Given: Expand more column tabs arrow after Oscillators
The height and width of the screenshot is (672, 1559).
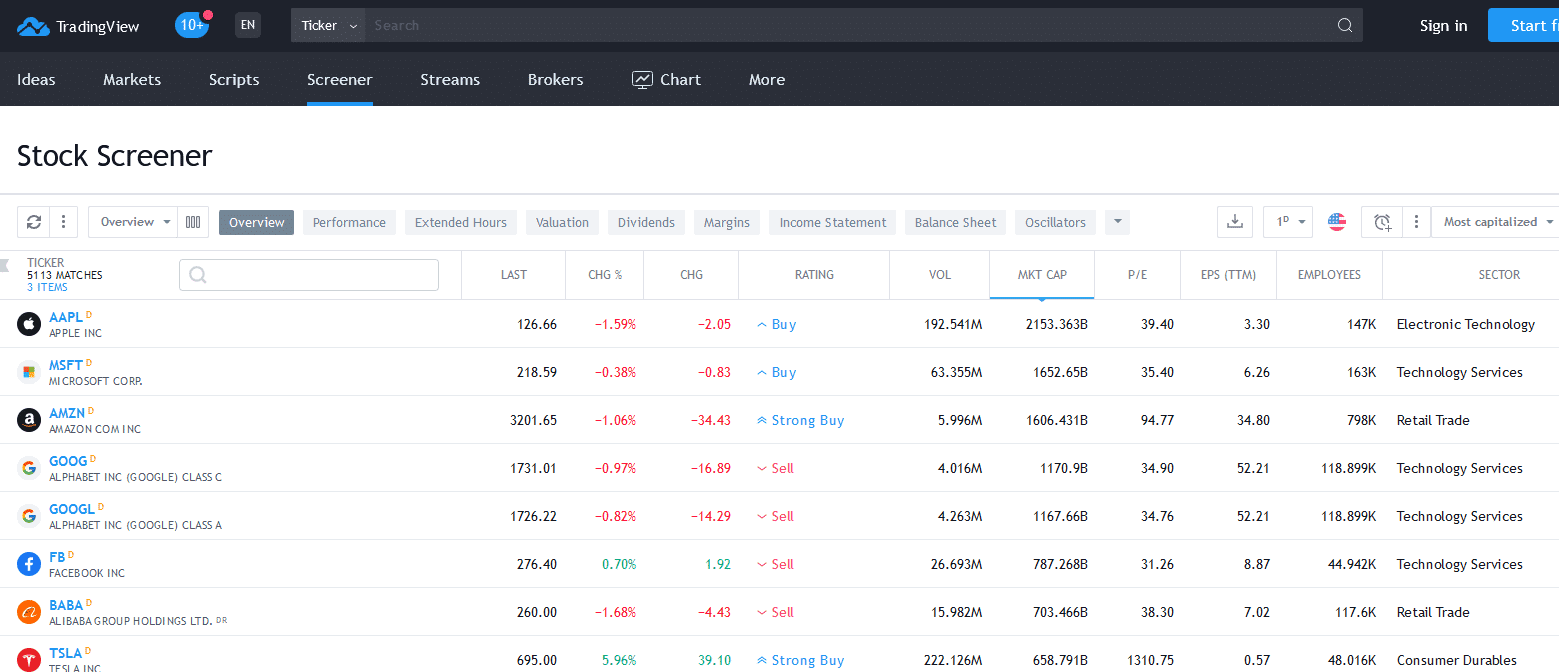Looking at the screenshot, I should (x=1117, y=222).
